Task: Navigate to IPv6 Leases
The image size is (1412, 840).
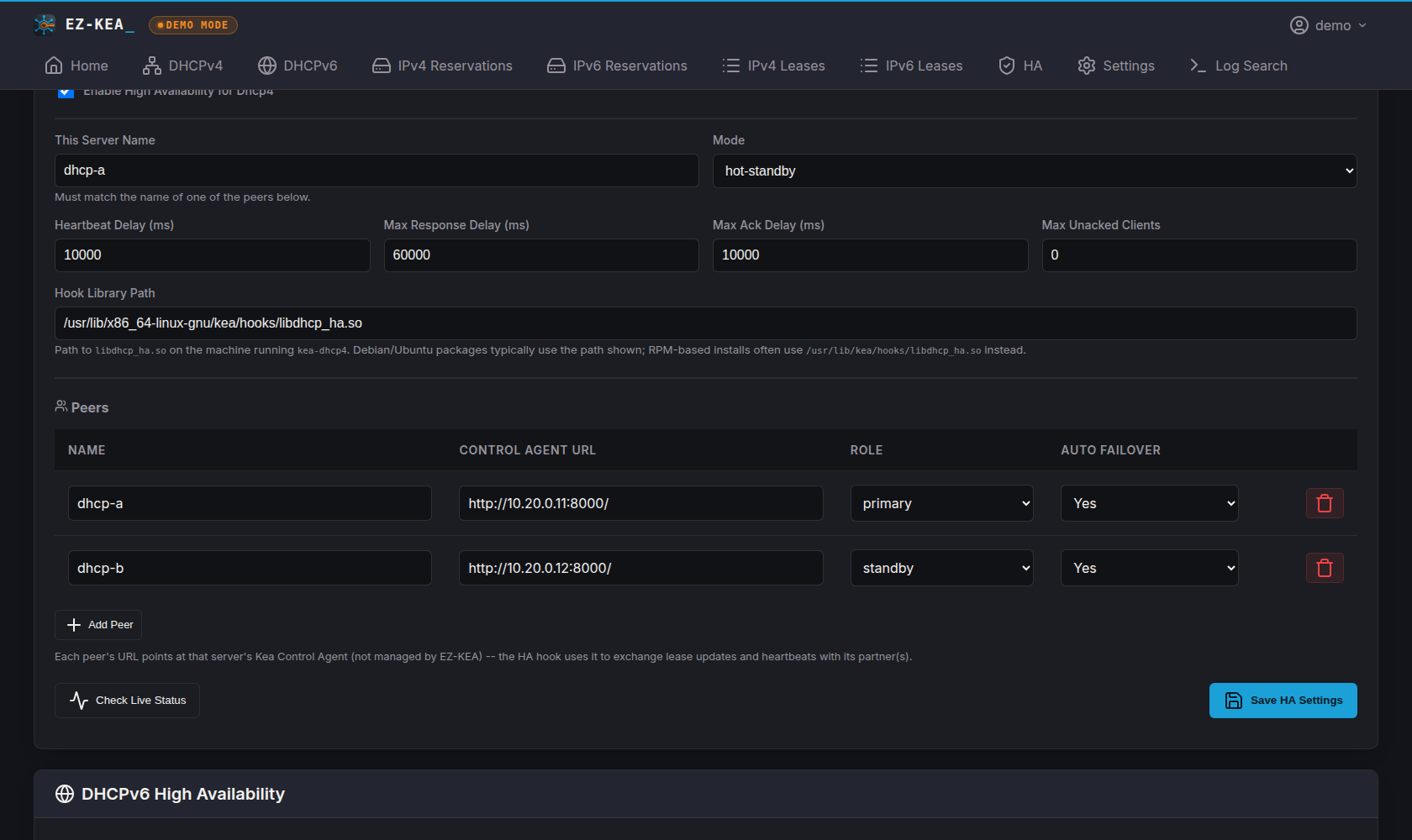Action: (911, 66)
